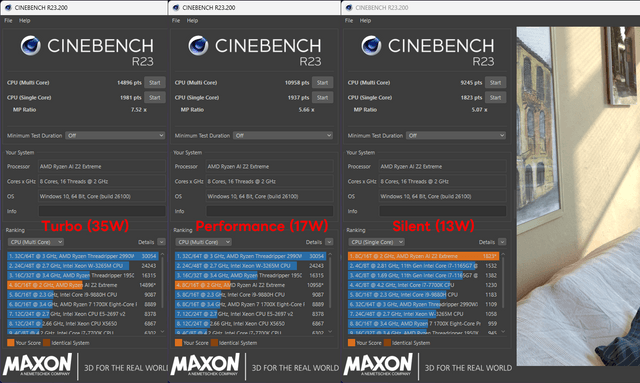Screen dimensions: 640x383
Task: Select the Threadripper 16315 row in the middle window
Action: [x=250, y=276]
